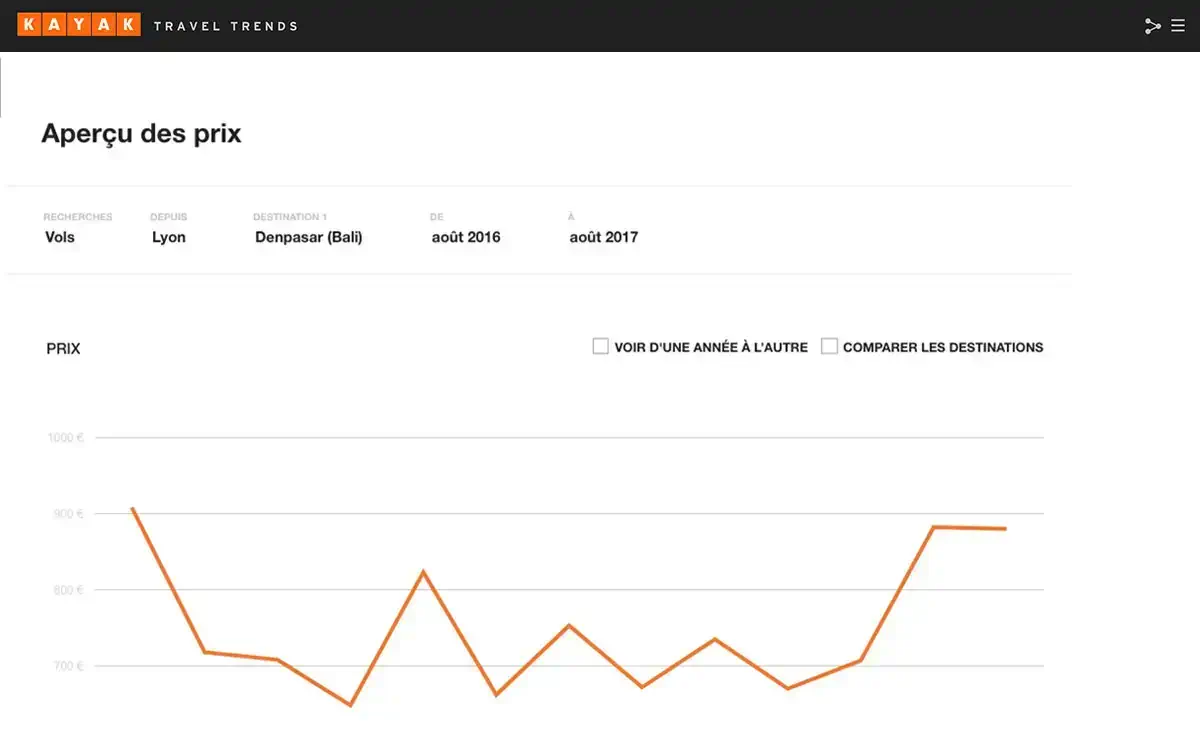Open the end date août 2017

point(604,237)
